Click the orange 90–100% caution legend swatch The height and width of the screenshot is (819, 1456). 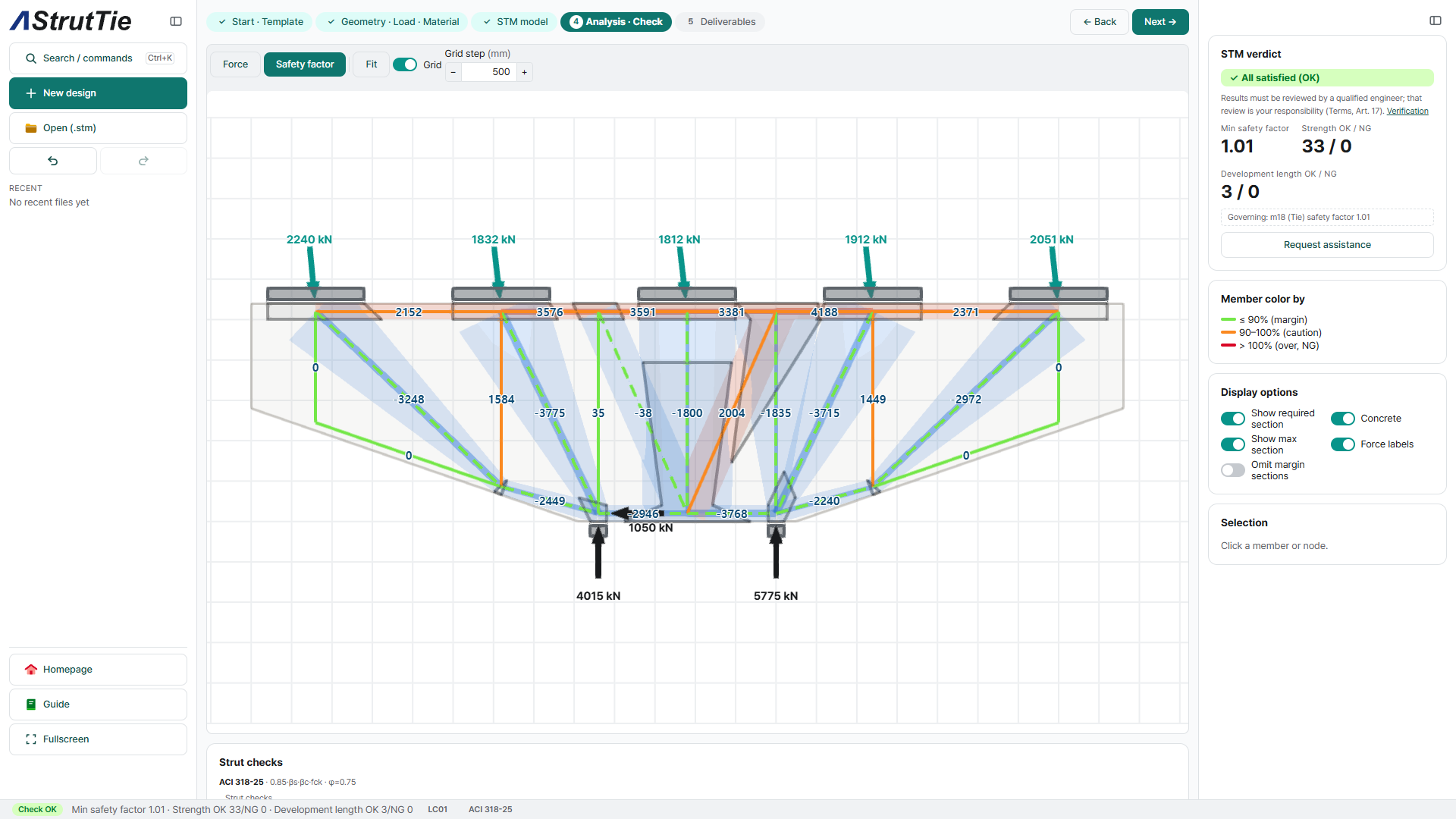tap(1228, 333)
